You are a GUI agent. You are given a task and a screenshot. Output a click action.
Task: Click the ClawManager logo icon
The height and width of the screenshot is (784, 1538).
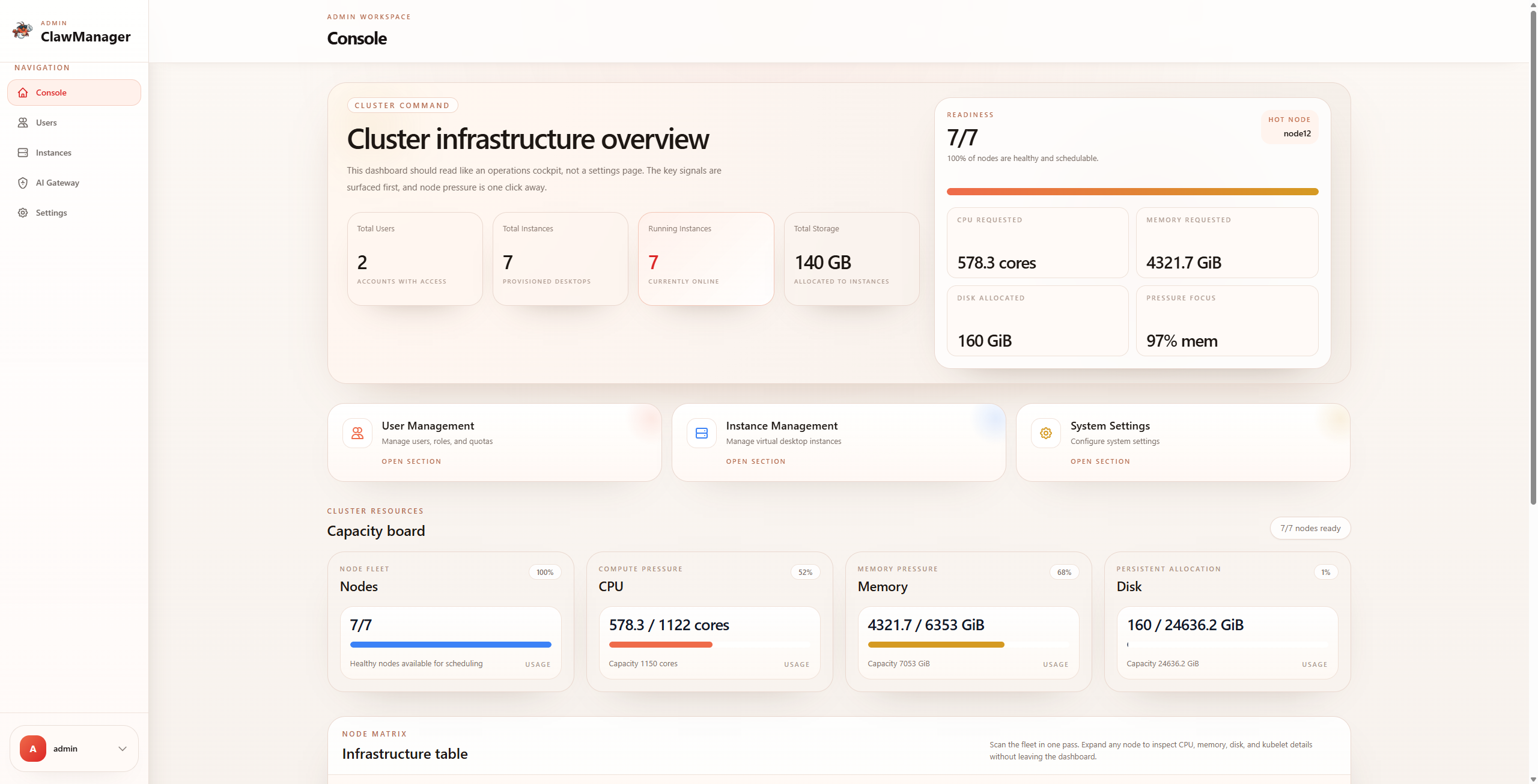22,31
